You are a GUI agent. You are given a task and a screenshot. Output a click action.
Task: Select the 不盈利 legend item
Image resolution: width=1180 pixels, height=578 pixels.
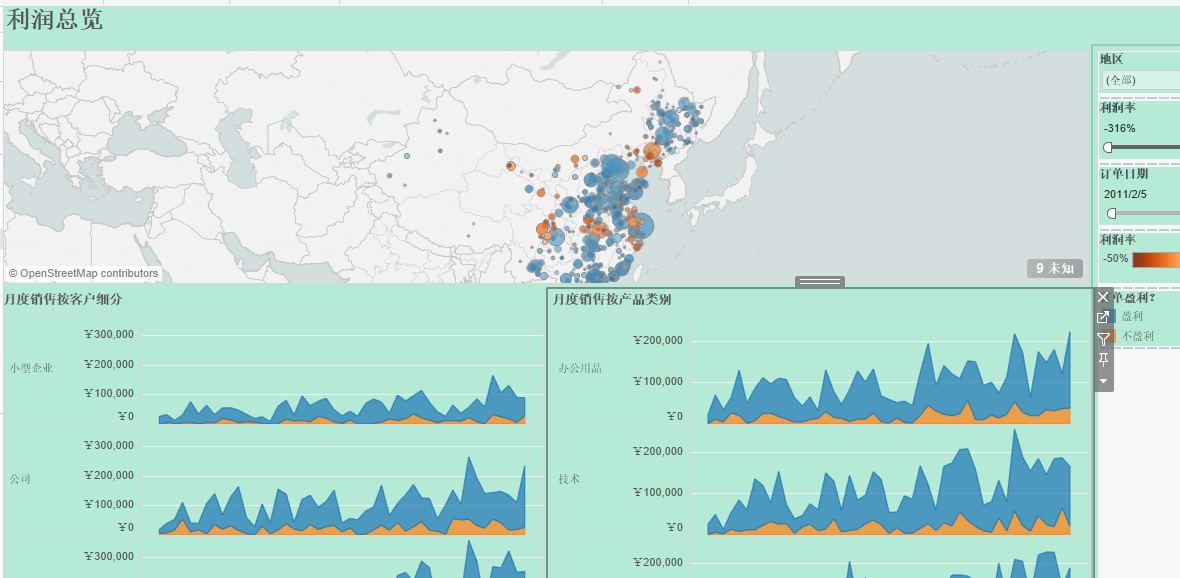(1137, 336)
